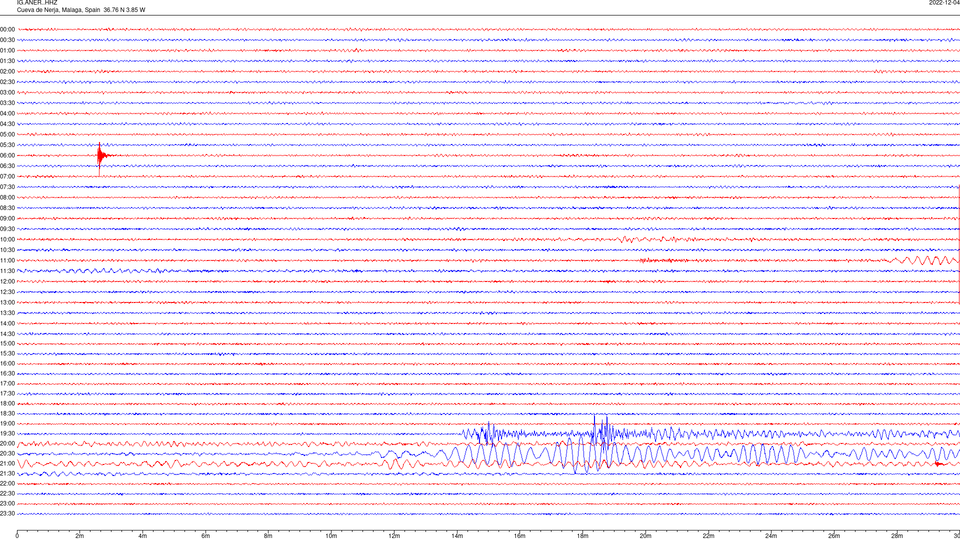
Task: Click the 23:30 time label
Action: click(7, 514)
